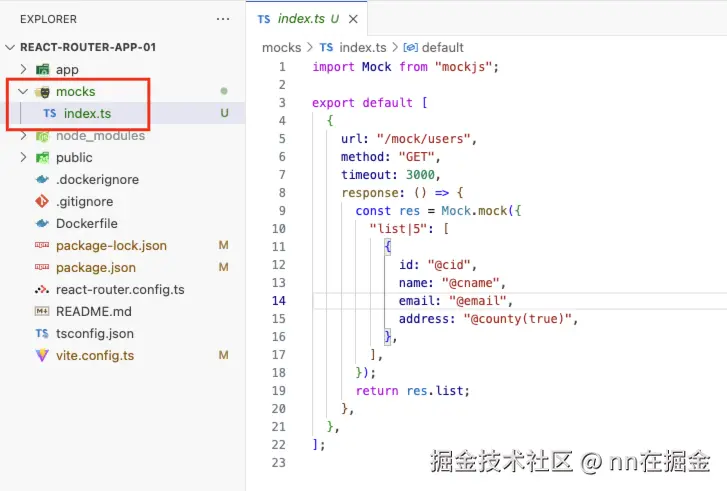The height and width of the screenshot is (491, 727).
Task: Click the "GET" method string
Action: click(x=416, y=157)
